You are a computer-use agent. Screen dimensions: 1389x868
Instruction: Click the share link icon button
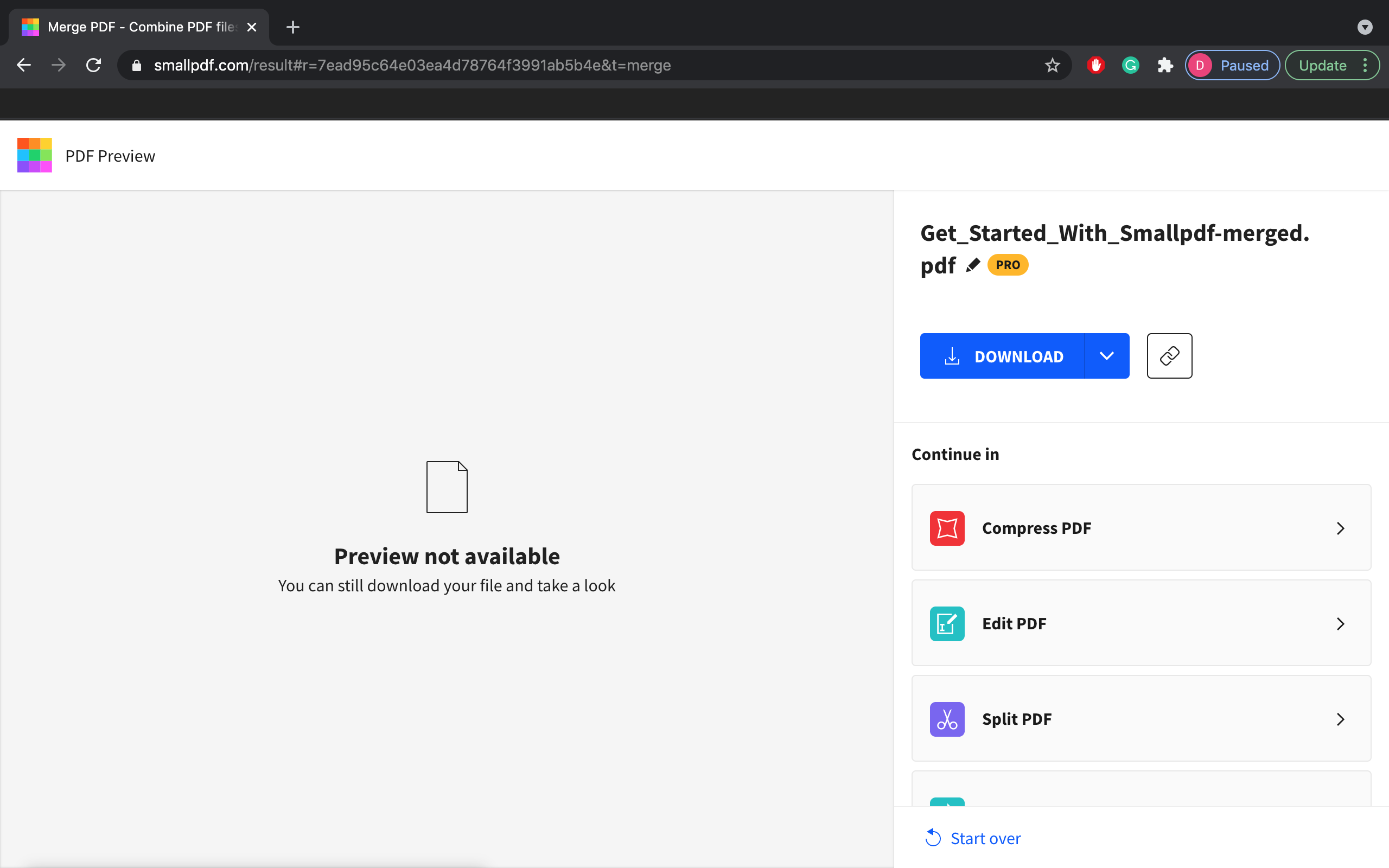click(1169, 356)
